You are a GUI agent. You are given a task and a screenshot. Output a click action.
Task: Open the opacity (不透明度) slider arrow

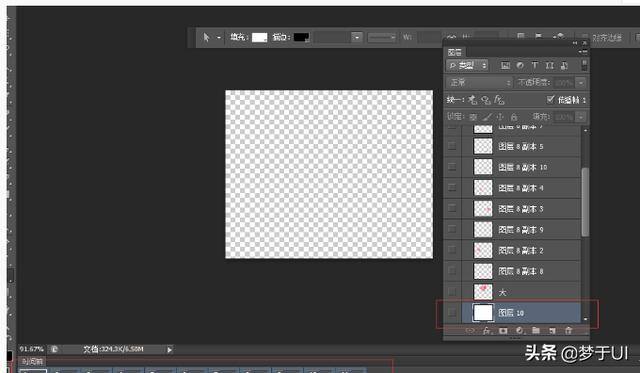point(581,83)
